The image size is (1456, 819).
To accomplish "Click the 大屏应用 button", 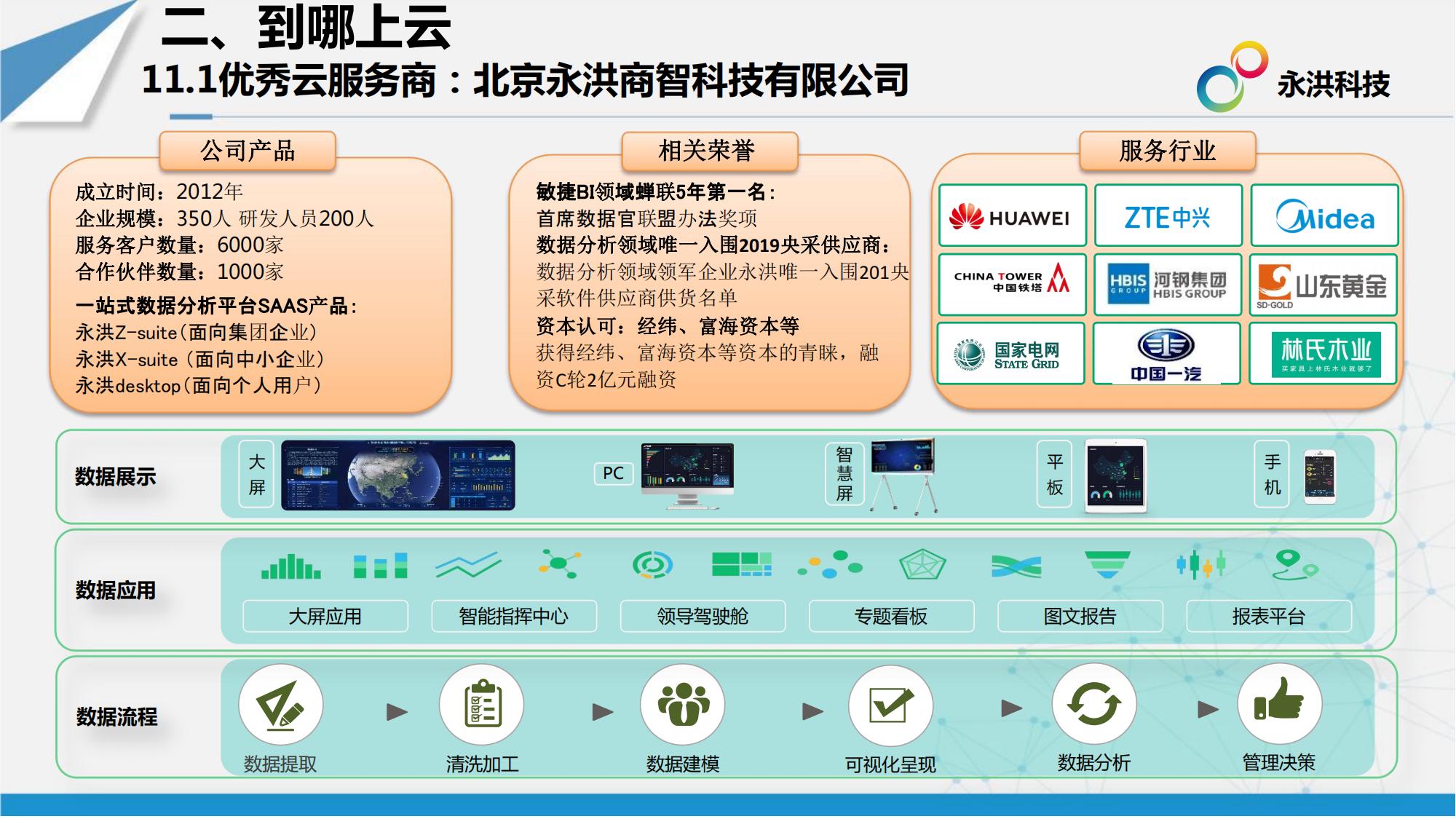I will tap(325, 616).
